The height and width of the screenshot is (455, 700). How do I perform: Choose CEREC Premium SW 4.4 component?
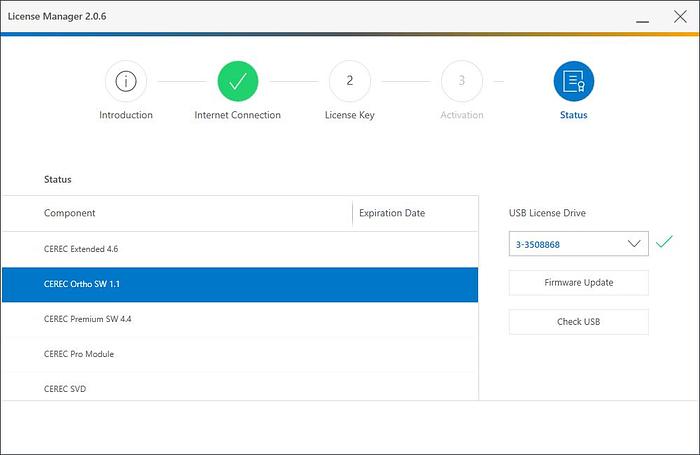coord(240,319)
